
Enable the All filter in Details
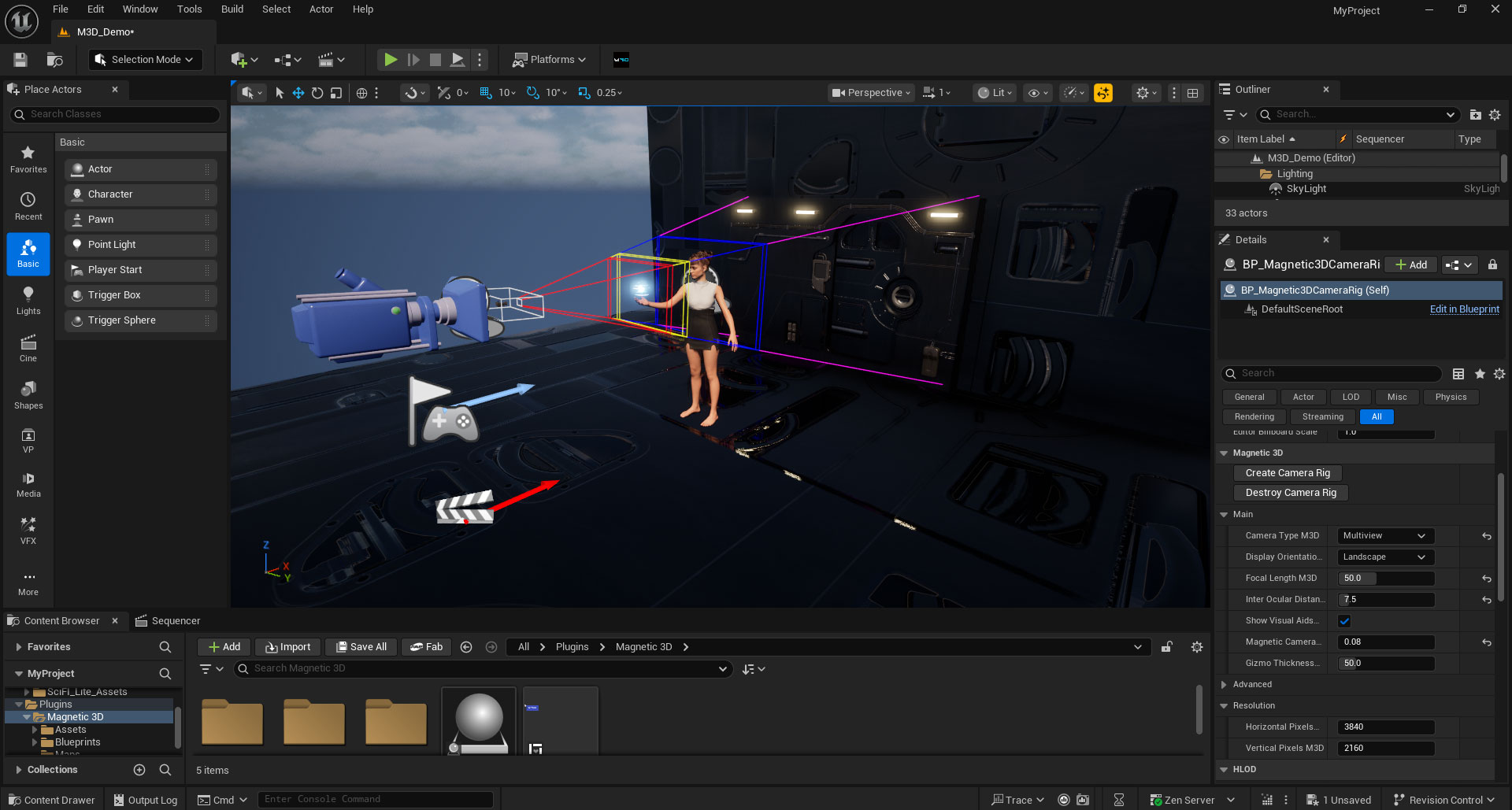[1377, 417]
